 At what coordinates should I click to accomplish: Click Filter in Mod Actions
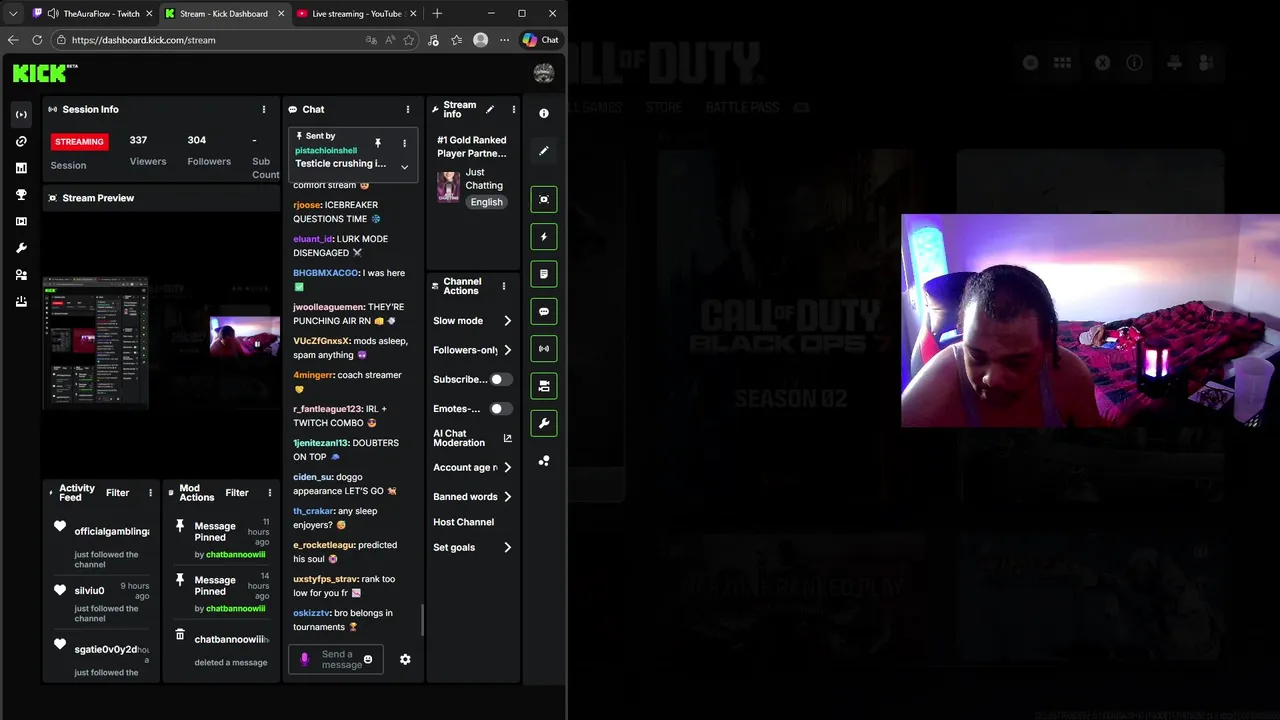pyautogui.click(x=237, y=492)
